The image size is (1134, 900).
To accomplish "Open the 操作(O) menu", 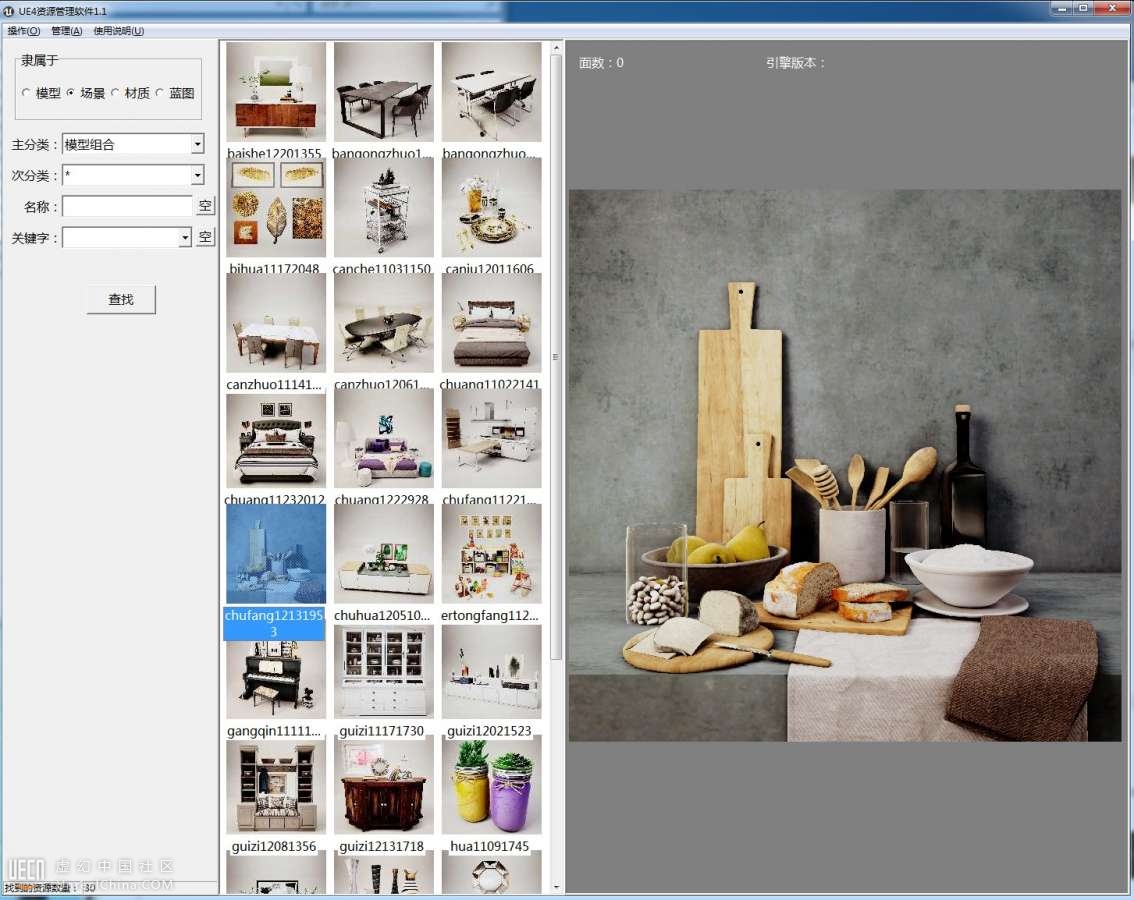I will (24, 31).
